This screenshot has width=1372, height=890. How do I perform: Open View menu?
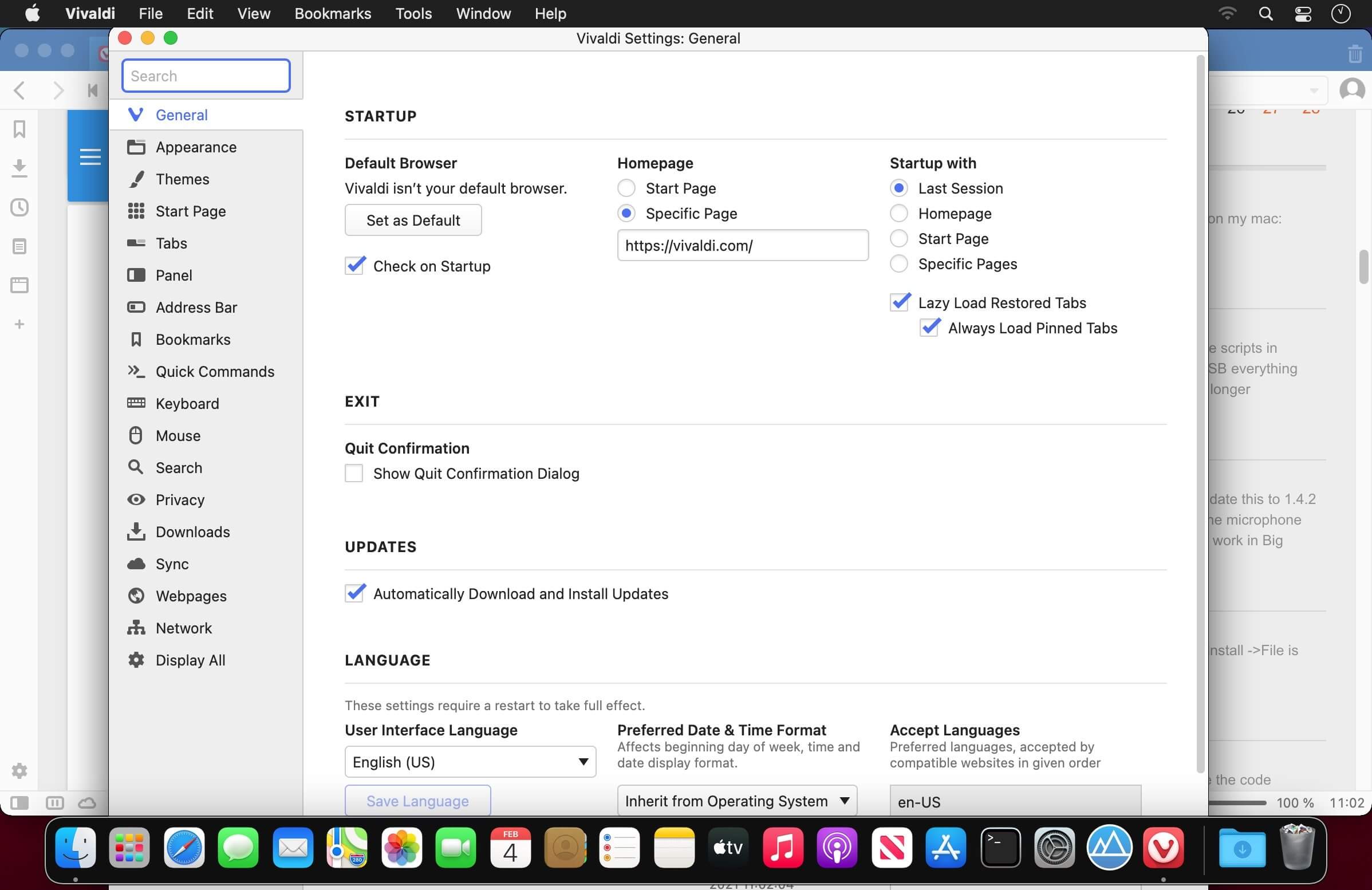(x=254, y=13)
